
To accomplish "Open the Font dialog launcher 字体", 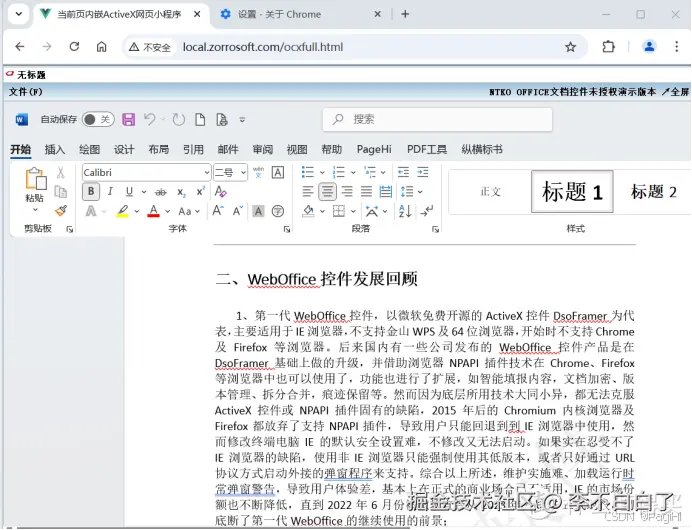I will coord(287,229).
